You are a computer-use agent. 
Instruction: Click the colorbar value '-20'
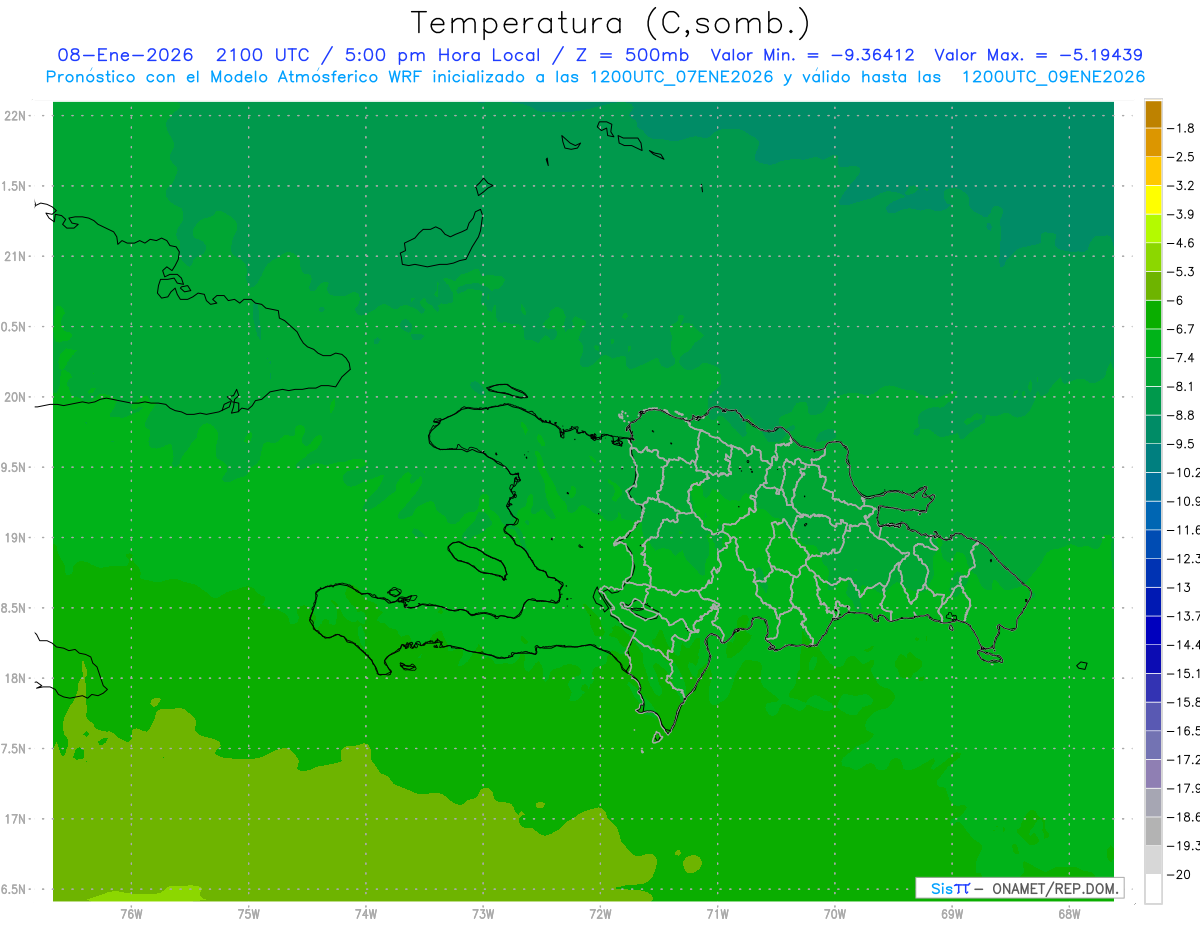click(1179, 875)
